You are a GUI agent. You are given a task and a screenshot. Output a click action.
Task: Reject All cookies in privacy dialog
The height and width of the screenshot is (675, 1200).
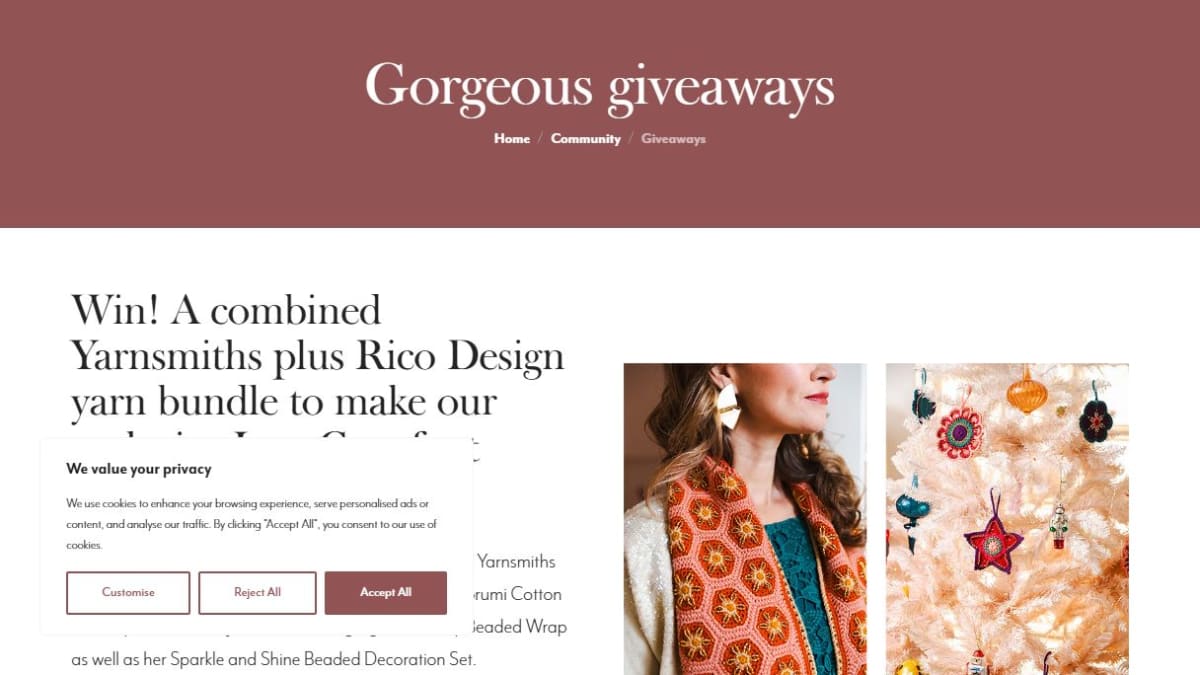point(257,593)
